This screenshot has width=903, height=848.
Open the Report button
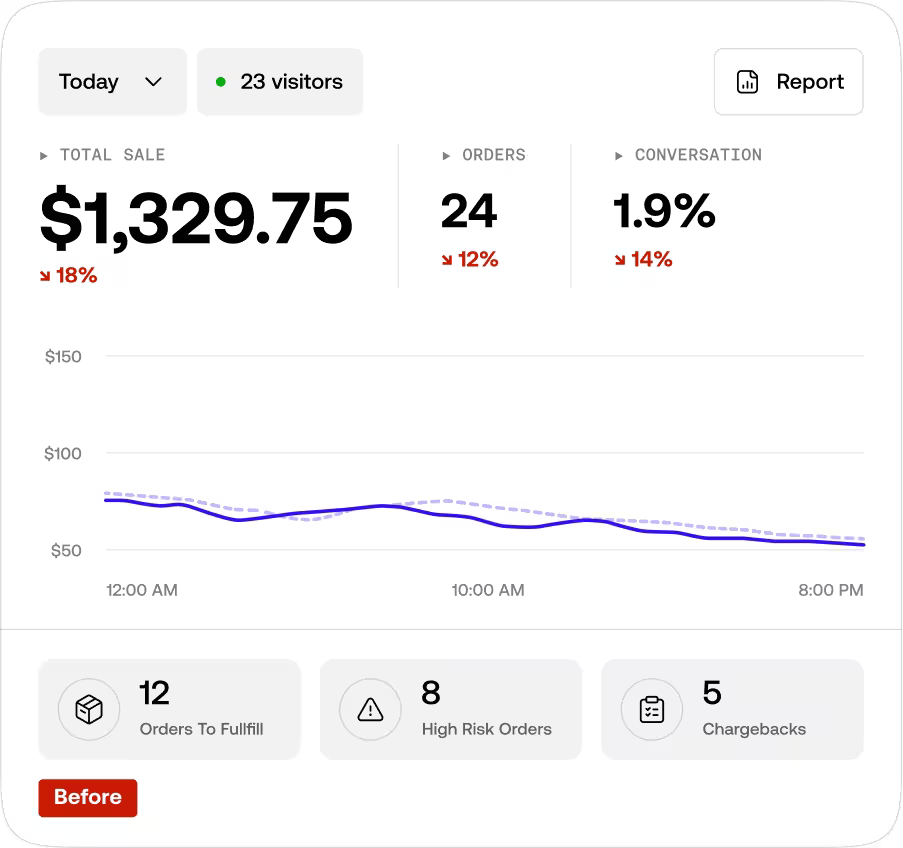click(x=788, y=82)
